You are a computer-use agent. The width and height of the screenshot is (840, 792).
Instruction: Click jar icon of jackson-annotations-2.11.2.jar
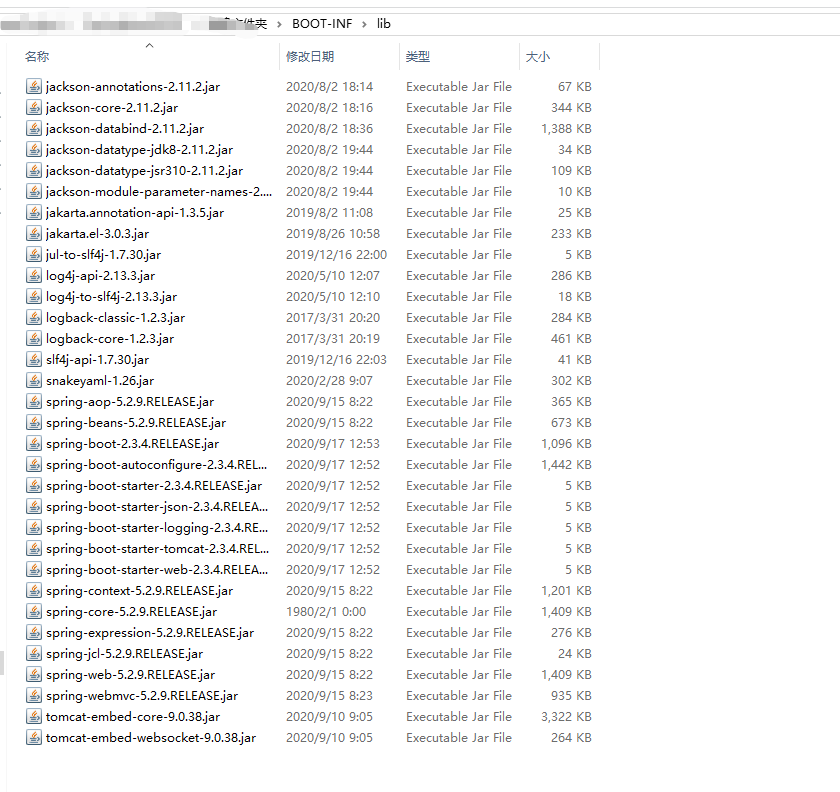pyautogui.click(x=34, y=86)
